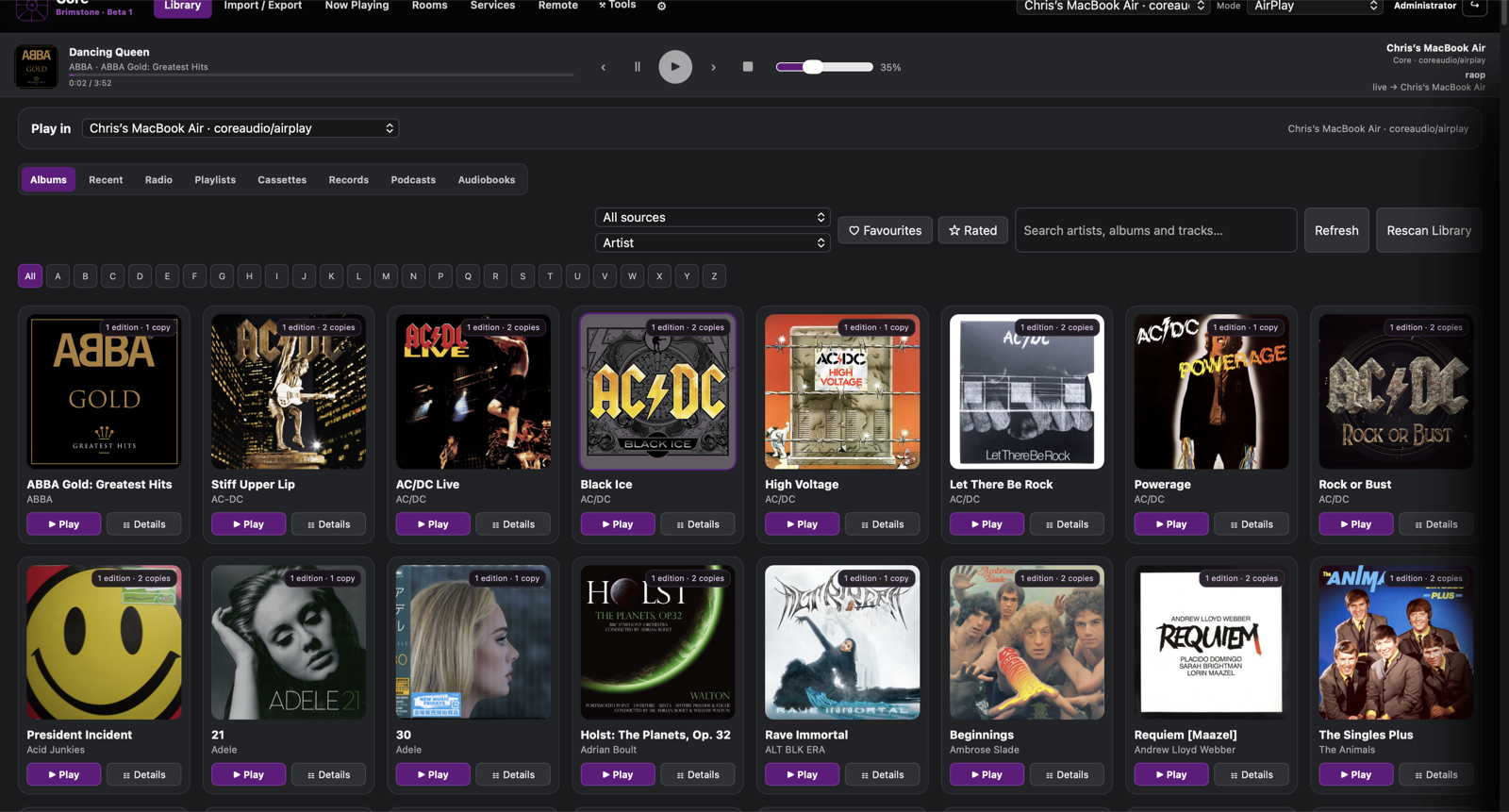
Task: Filter albums by letter M
Action: pyautogui.click(x=386, y=276)
